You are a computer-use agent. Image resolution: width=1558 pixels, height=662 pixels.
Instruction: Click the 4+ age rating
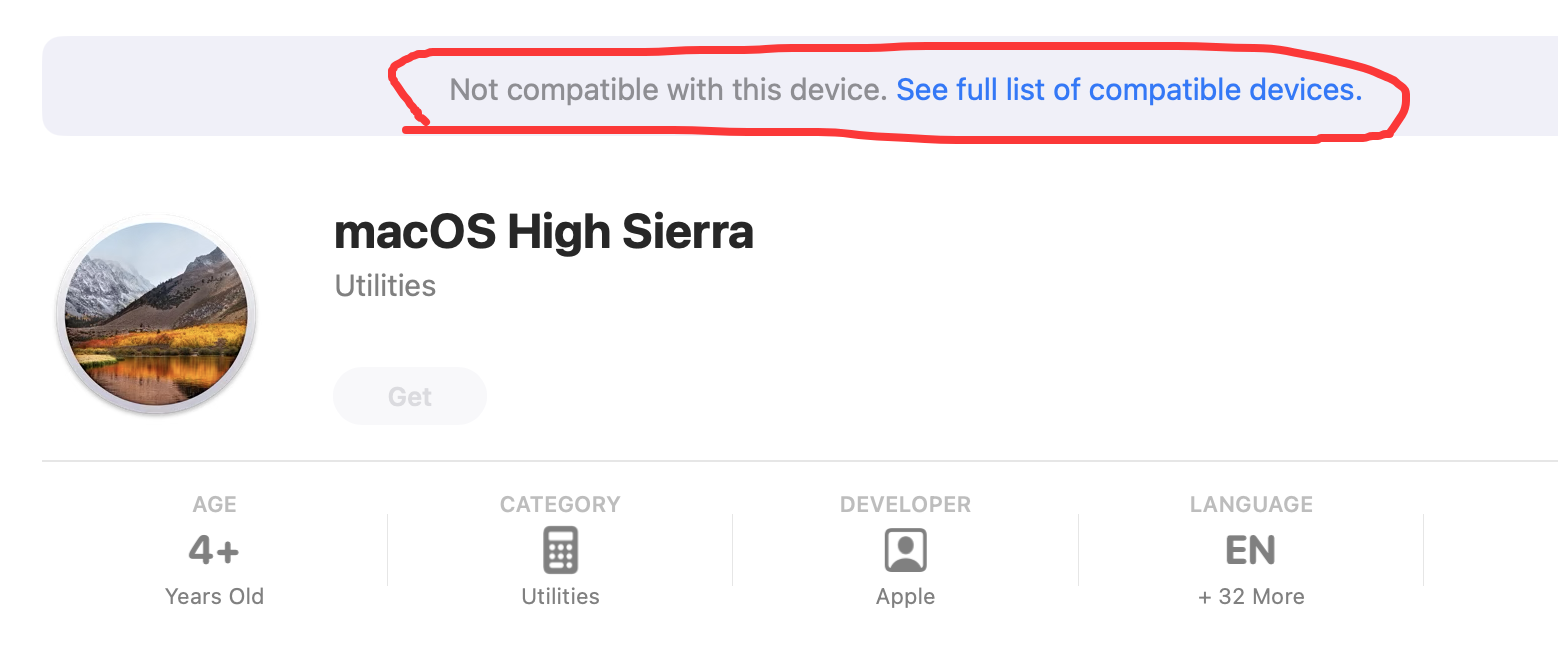pos(214,550)
